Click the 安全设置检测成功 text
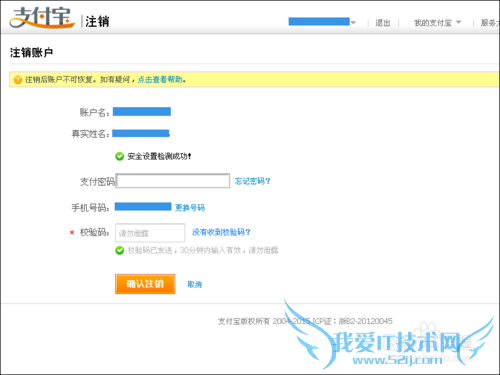 (x=159, y=156)
